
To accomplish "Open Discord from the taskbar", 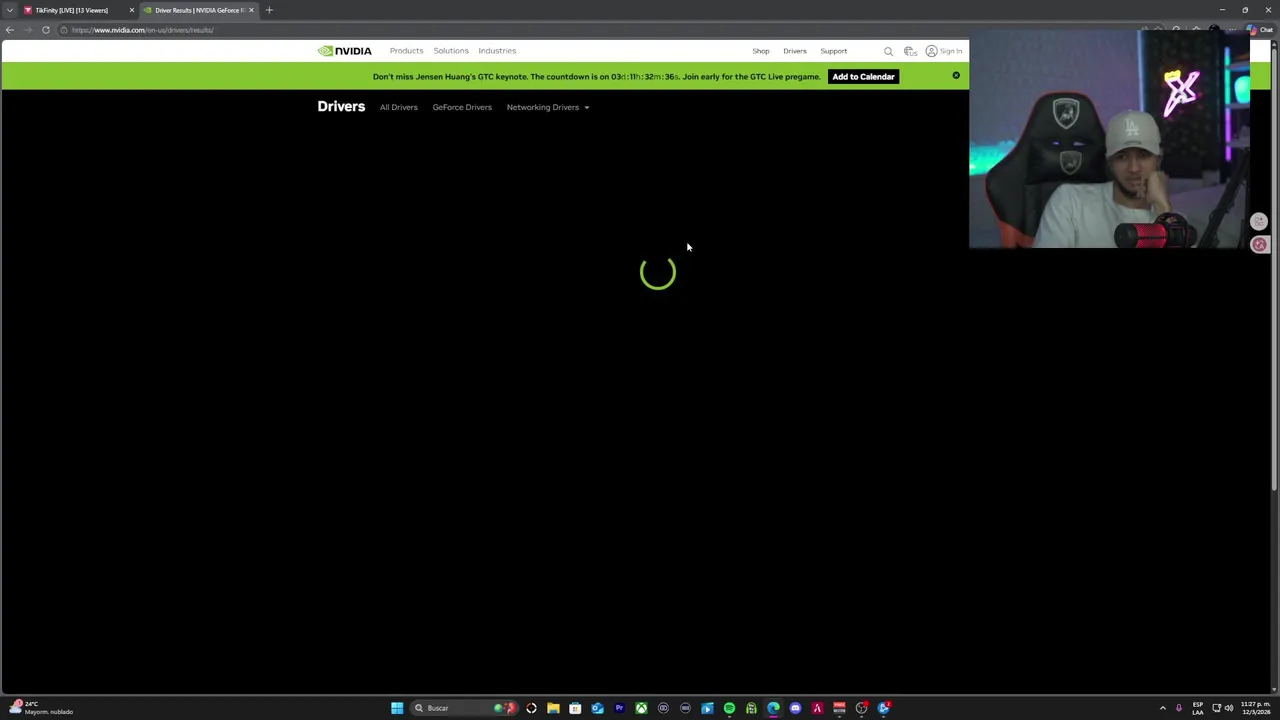I will point(795,708).
